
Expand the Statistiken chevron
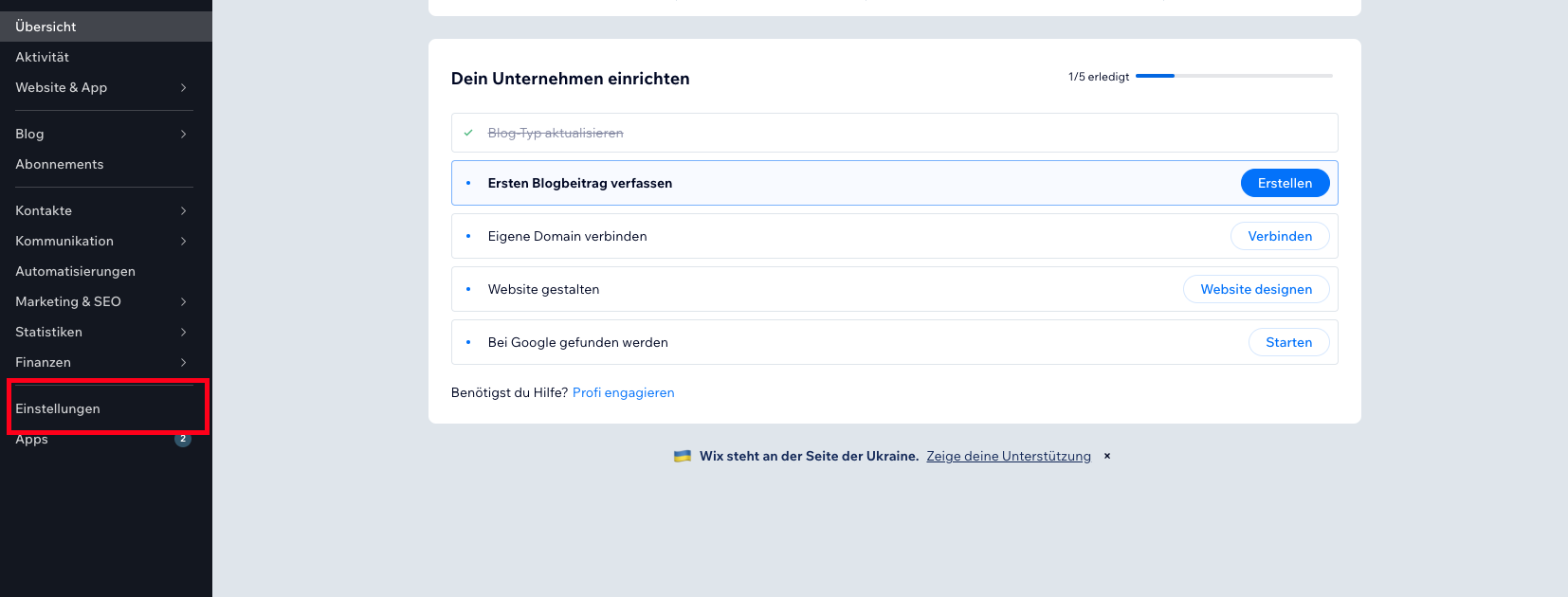(x=183, y=332)
